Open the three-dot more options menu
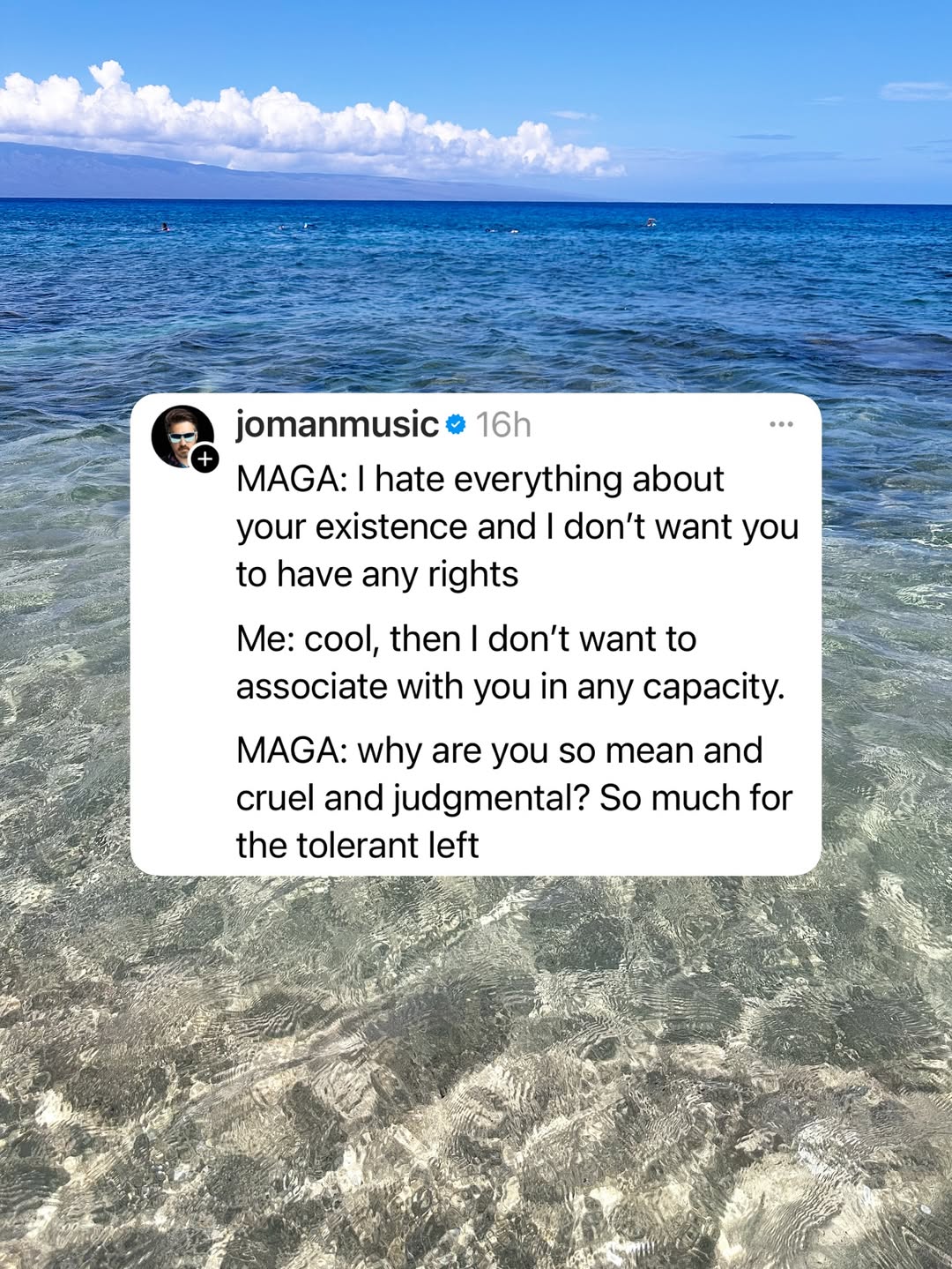 point(781,424)
